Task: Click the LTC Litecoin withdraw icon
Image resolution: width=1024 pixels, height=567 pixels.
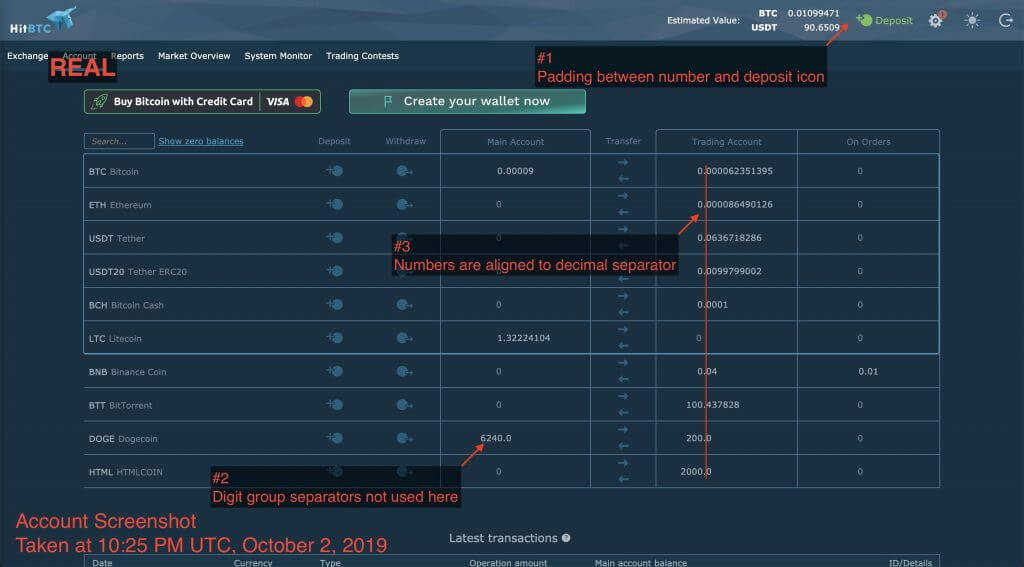Action: [x=404, y=338]
